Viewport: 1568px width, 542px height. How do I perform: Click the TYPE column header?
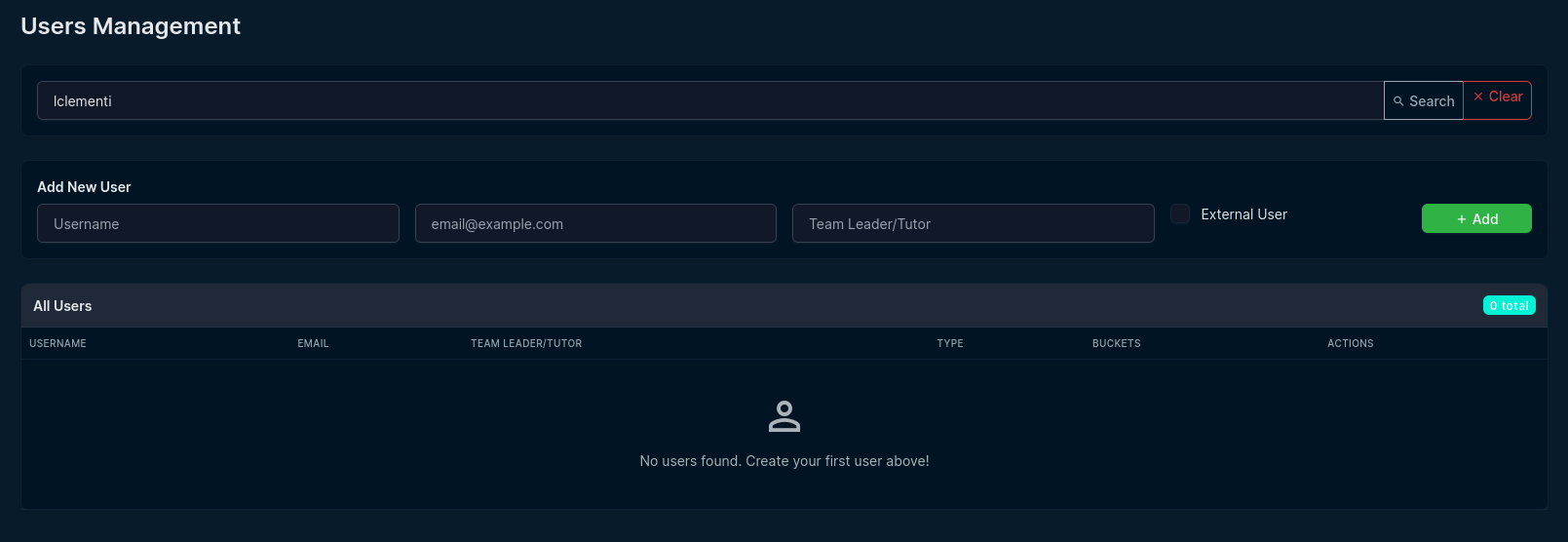tap(950, 343)
